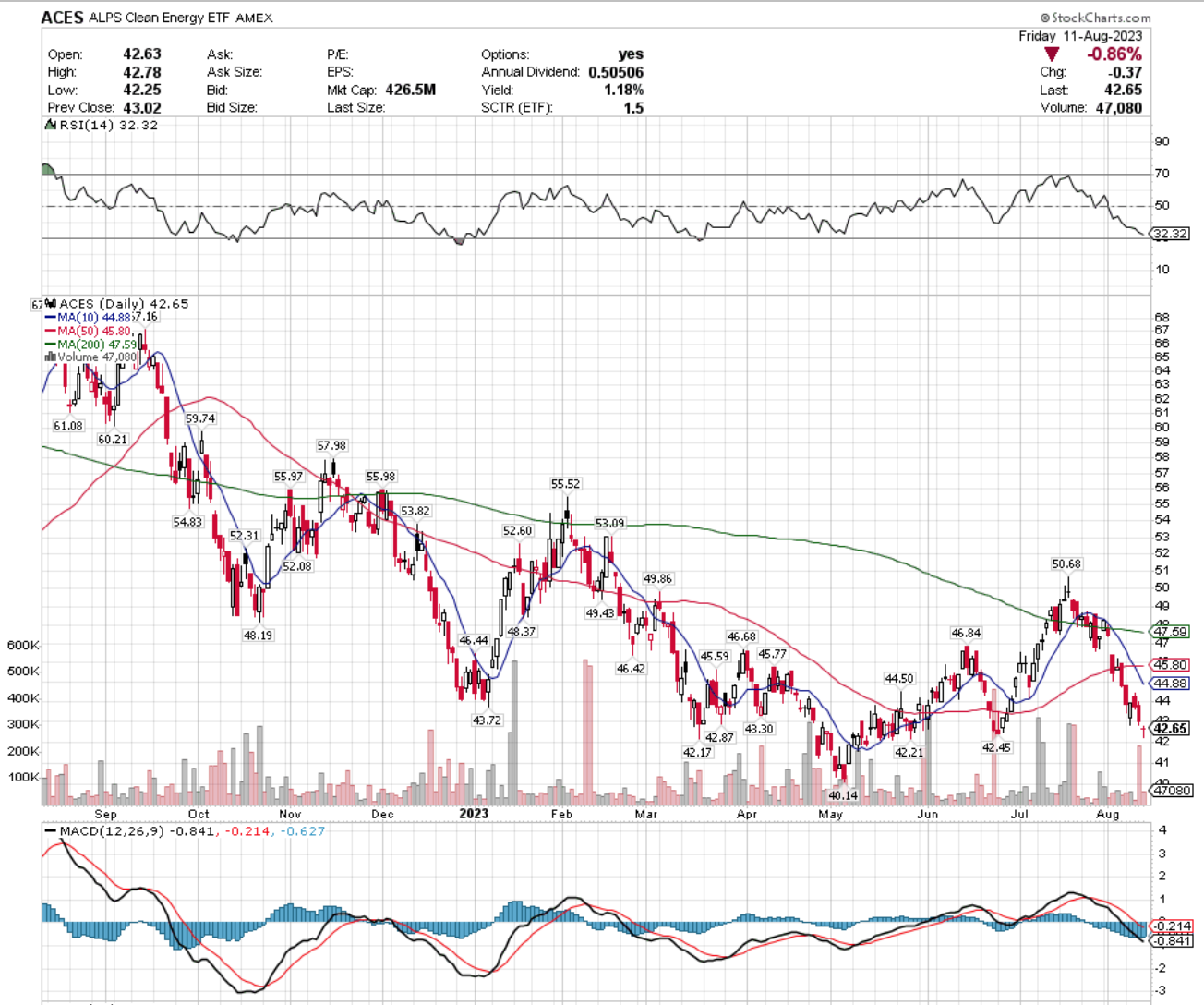The width and height of the screenshot is (1204, 1005).
Task: Click the ACES ticker symbol in the header
Action: (x=63, y=18)
